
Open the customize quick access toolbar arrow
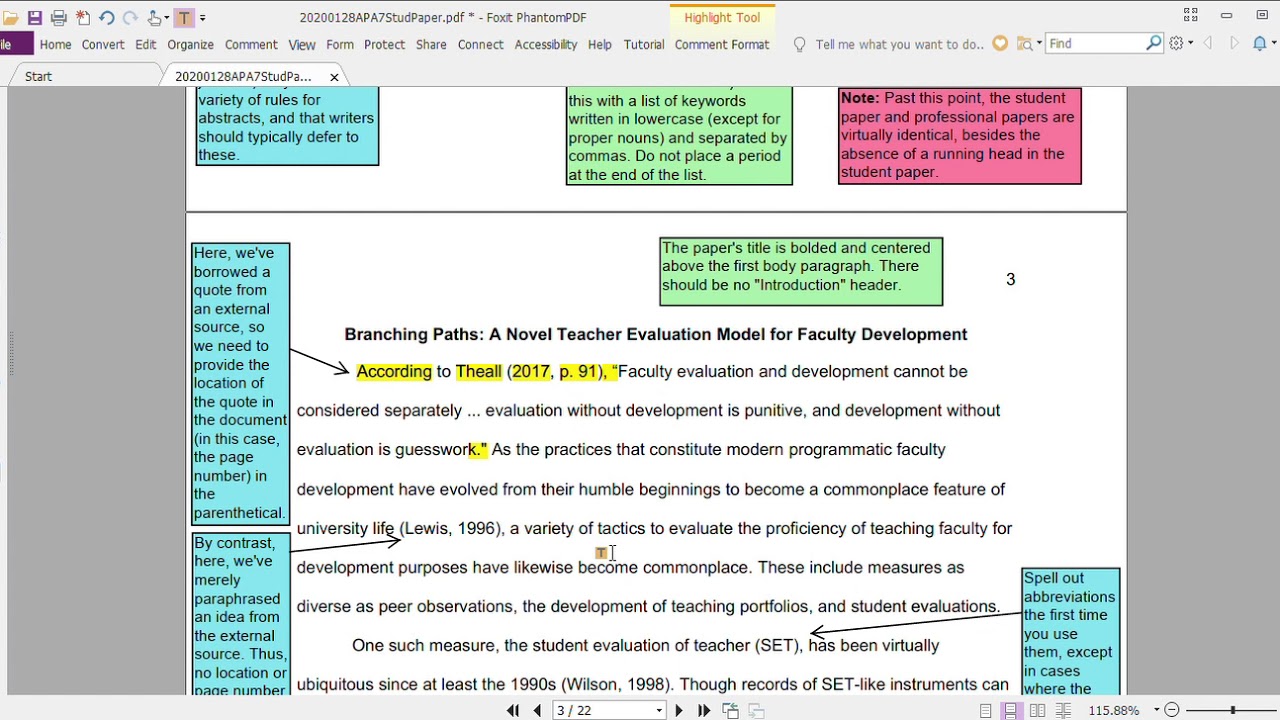(203, 18)
